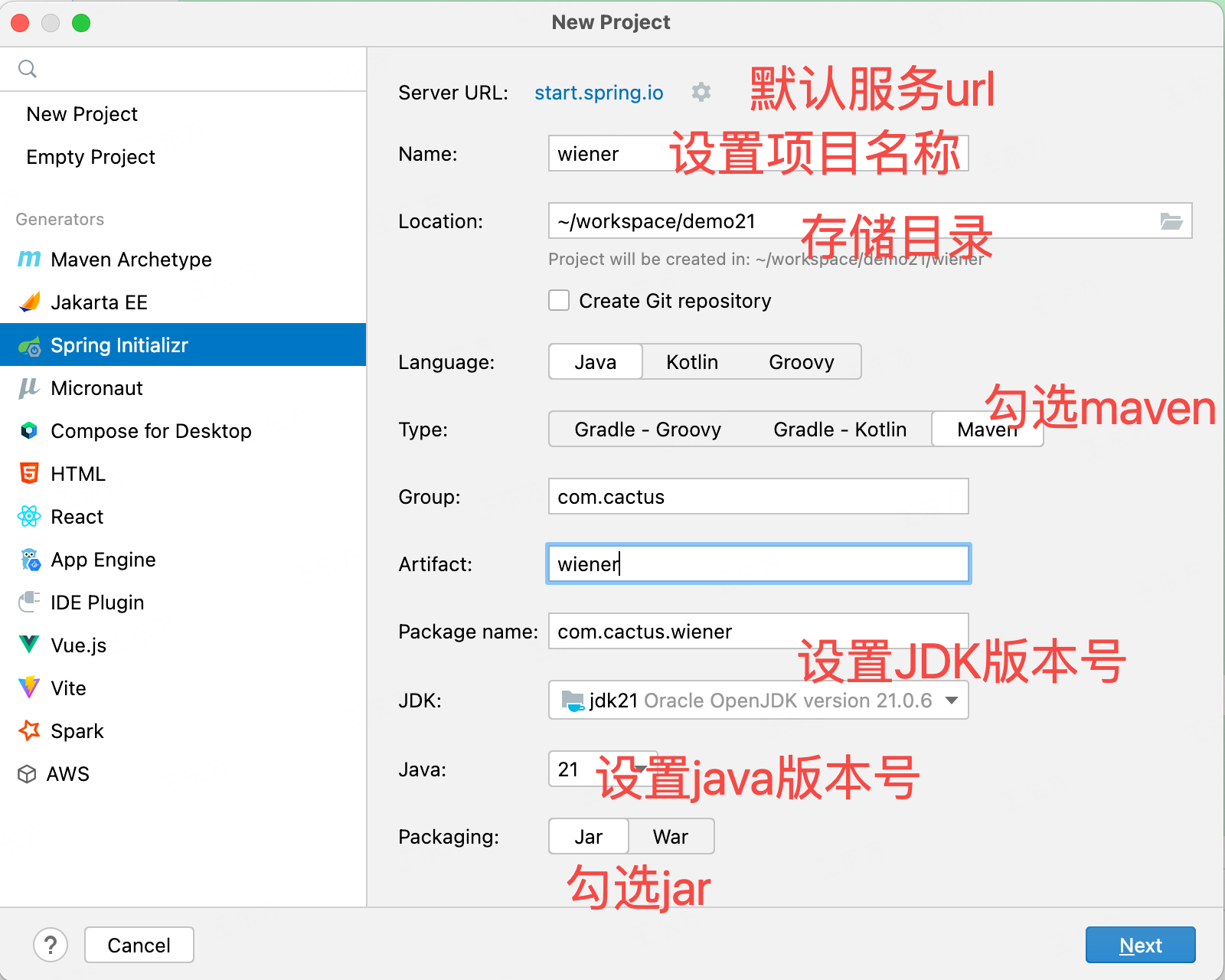Click the App Engine icon
The height and width of the screenshot is (980, 1225).
coord(30,560)
